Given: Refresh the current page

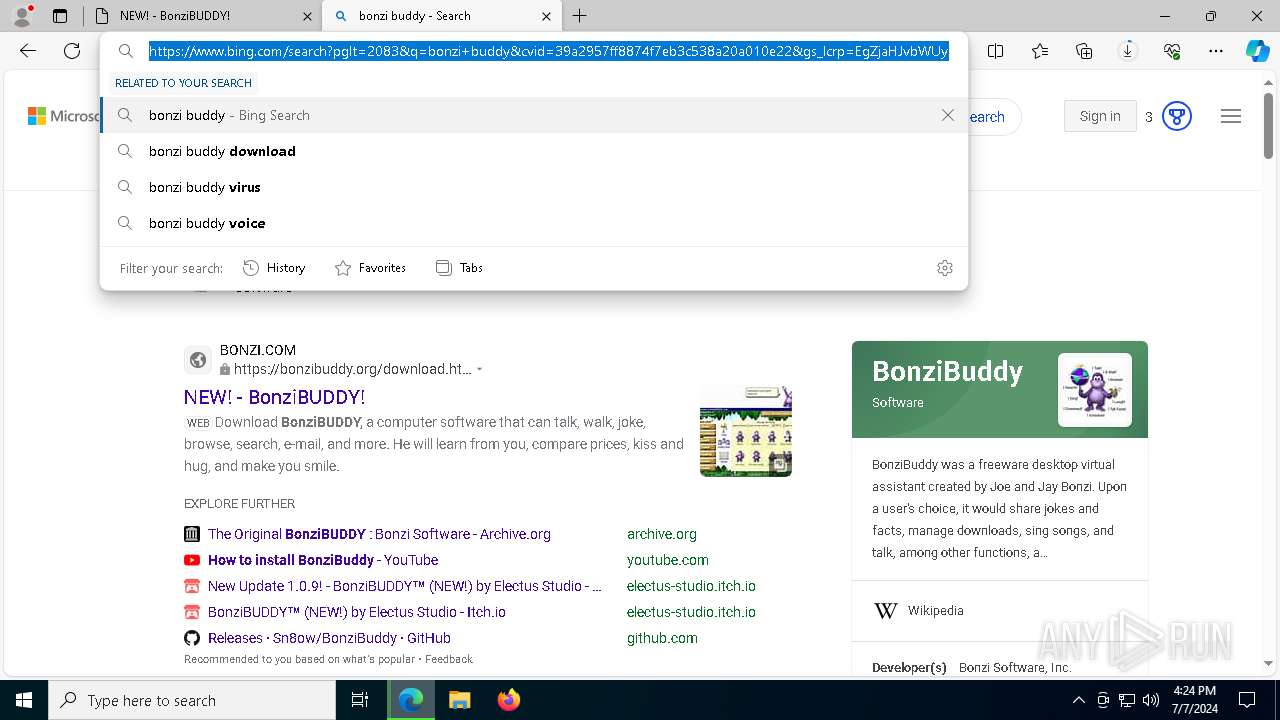Looking at the screenshot, I should (x=72, y=51).
